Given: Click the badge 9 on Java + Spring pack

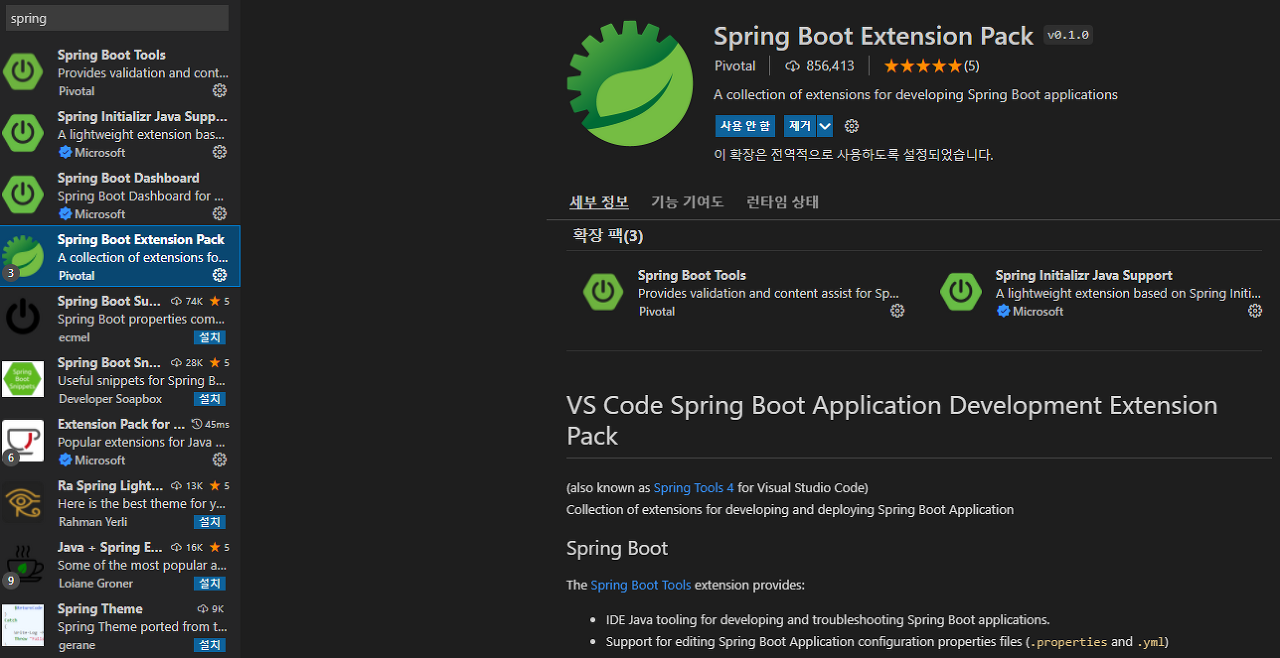Looking at the screenshot, I should pyautogui.click(x=11, y=581).
